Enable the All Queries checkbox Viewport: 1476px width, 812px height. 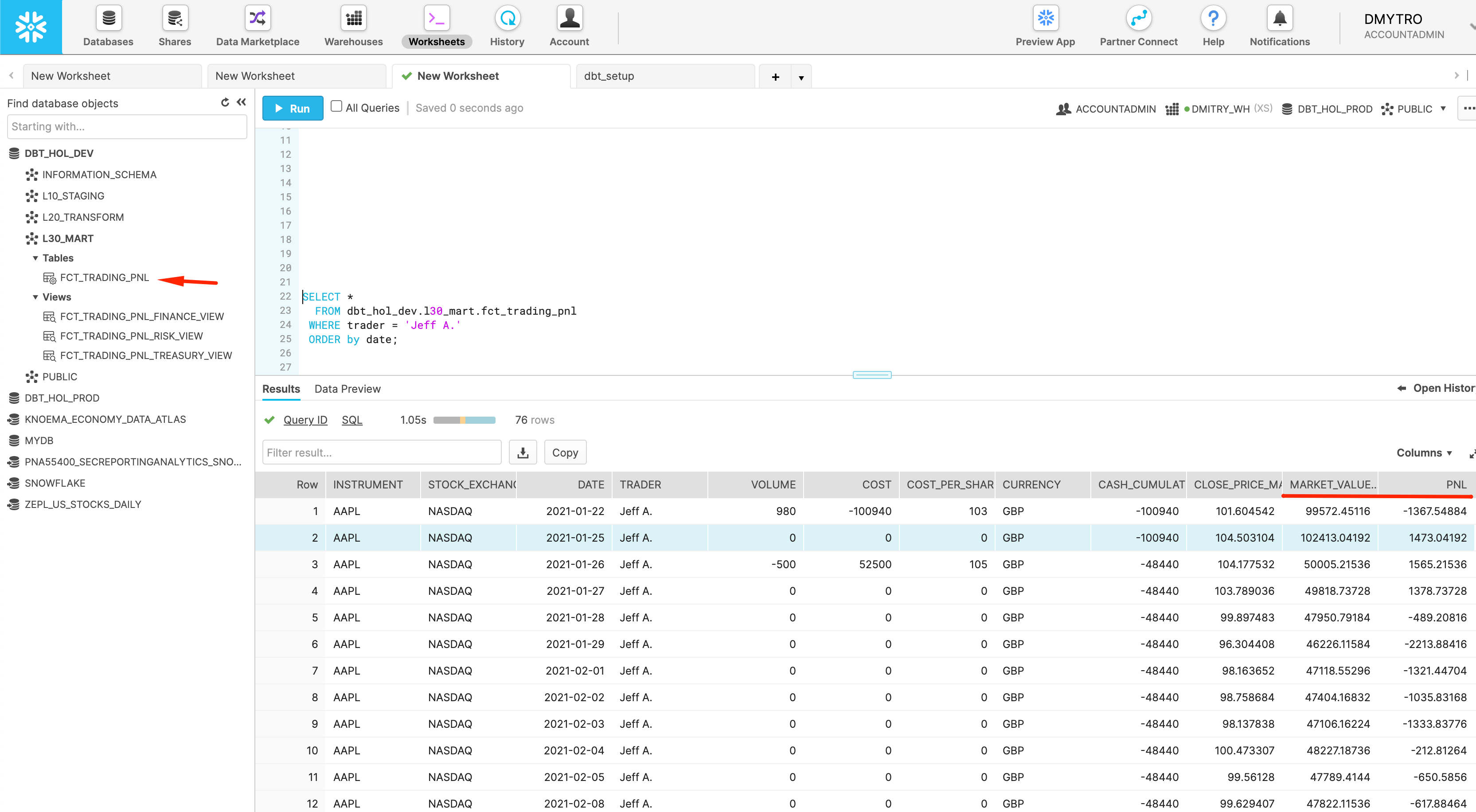[x=336, y=106]
